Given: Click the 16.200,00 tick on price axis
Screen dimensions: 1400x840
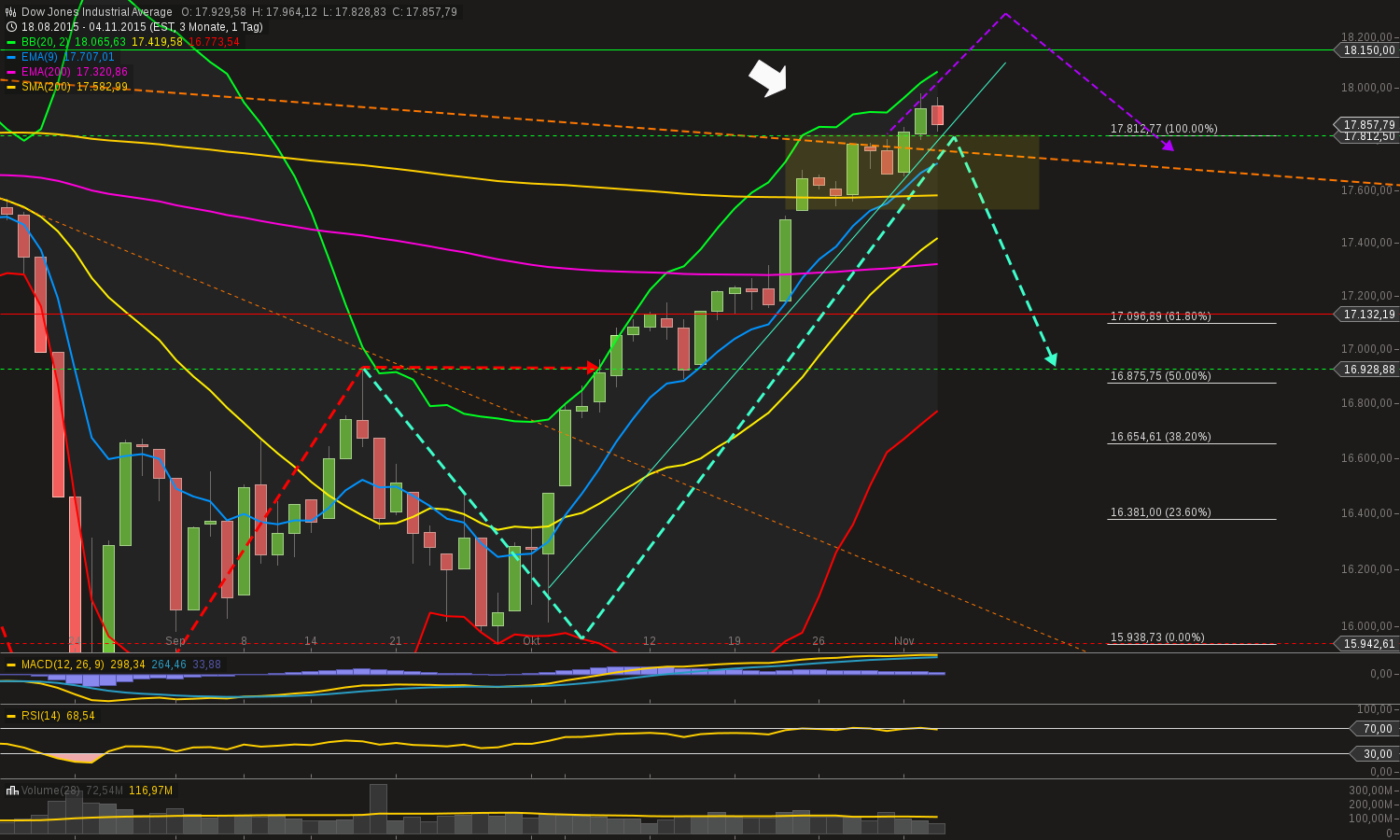Looking at the screenshot, I should [1366, 569].
